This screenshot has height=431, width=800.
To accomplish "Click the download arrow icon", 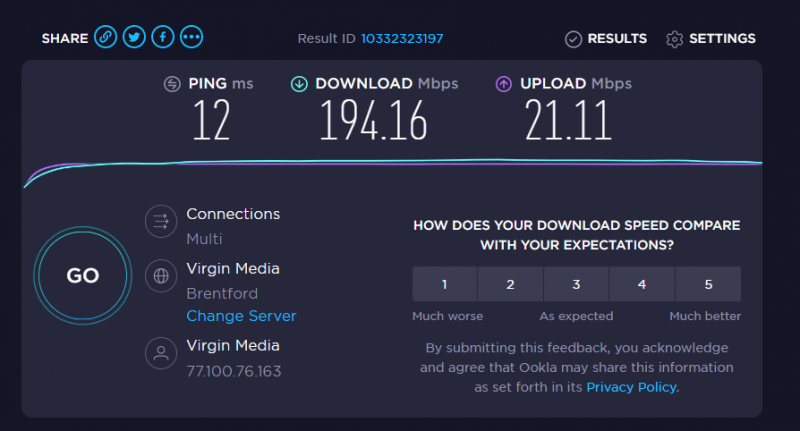I will pyautogui.click(x=298, y=84).
